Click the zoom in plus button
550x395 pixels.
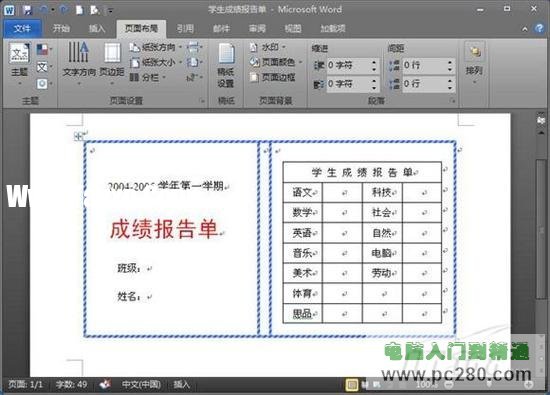click(529, 385)
